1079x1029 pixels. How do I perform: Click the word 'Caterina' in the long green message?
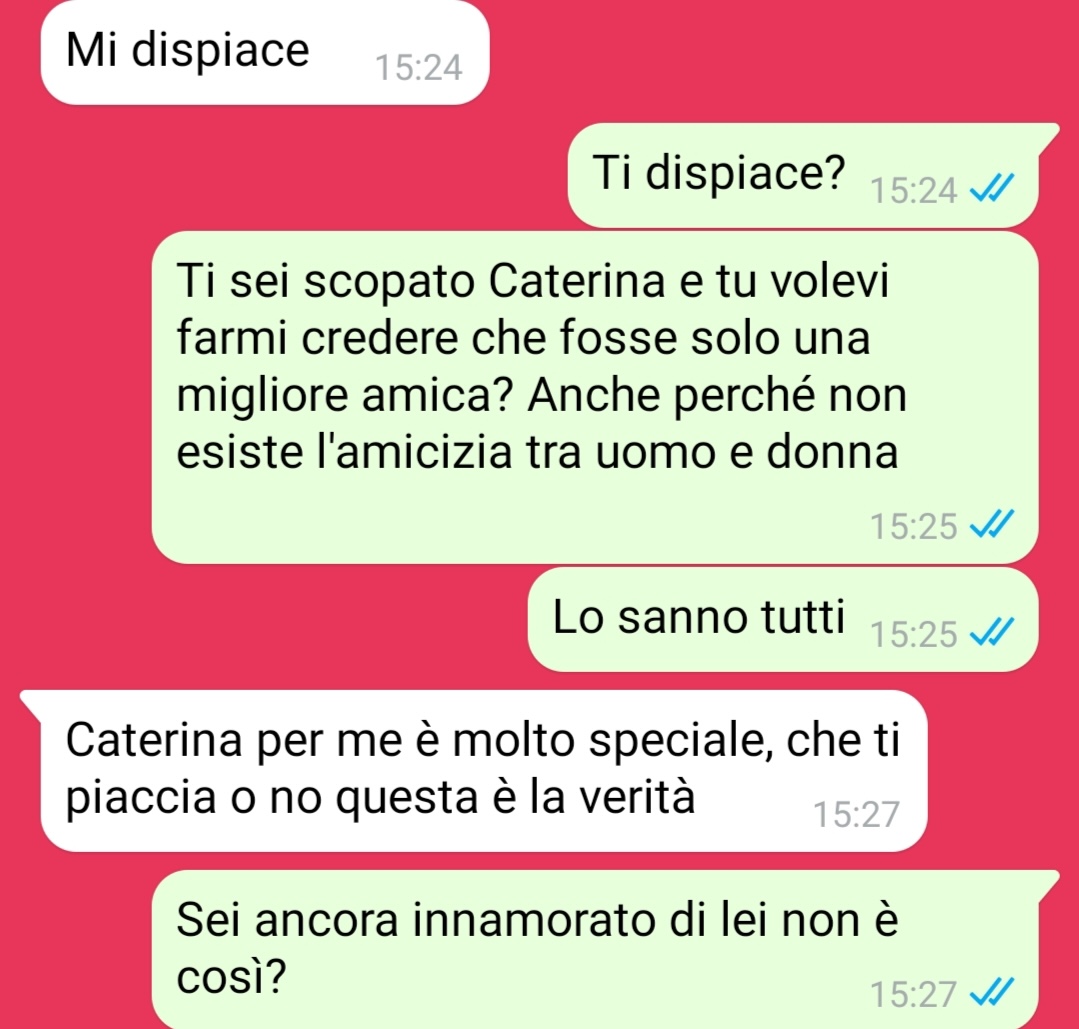point(577,281)
